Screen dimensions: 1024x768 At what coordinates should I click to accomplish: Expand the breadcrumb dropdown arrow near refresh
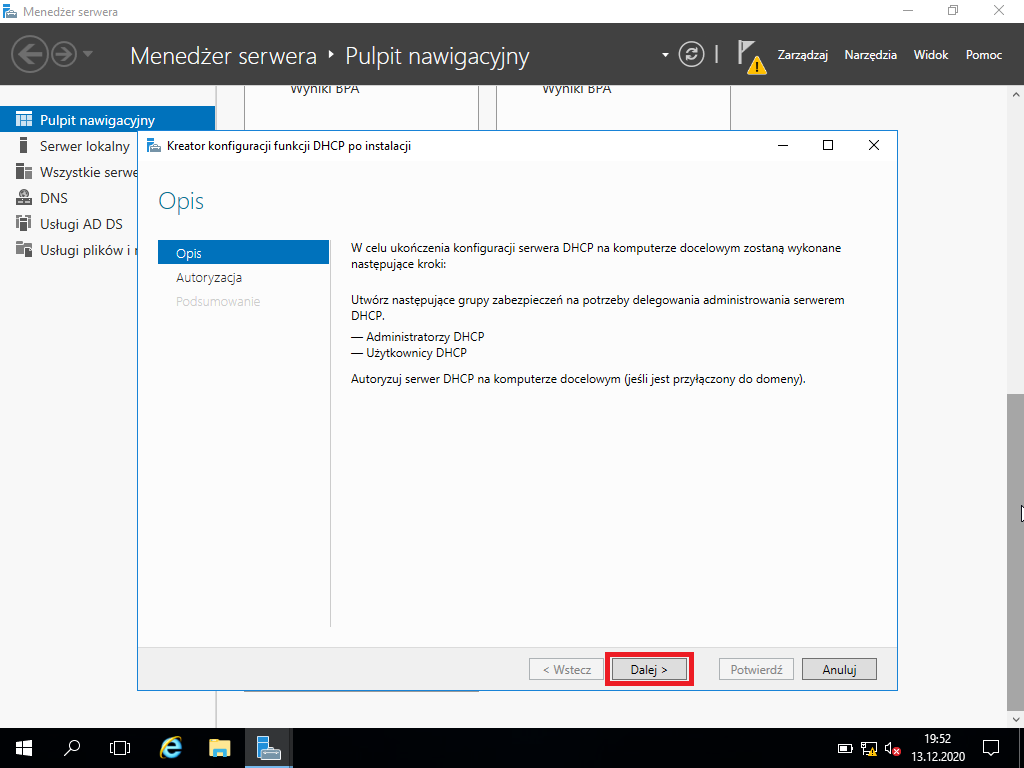[x=665, y=55]
